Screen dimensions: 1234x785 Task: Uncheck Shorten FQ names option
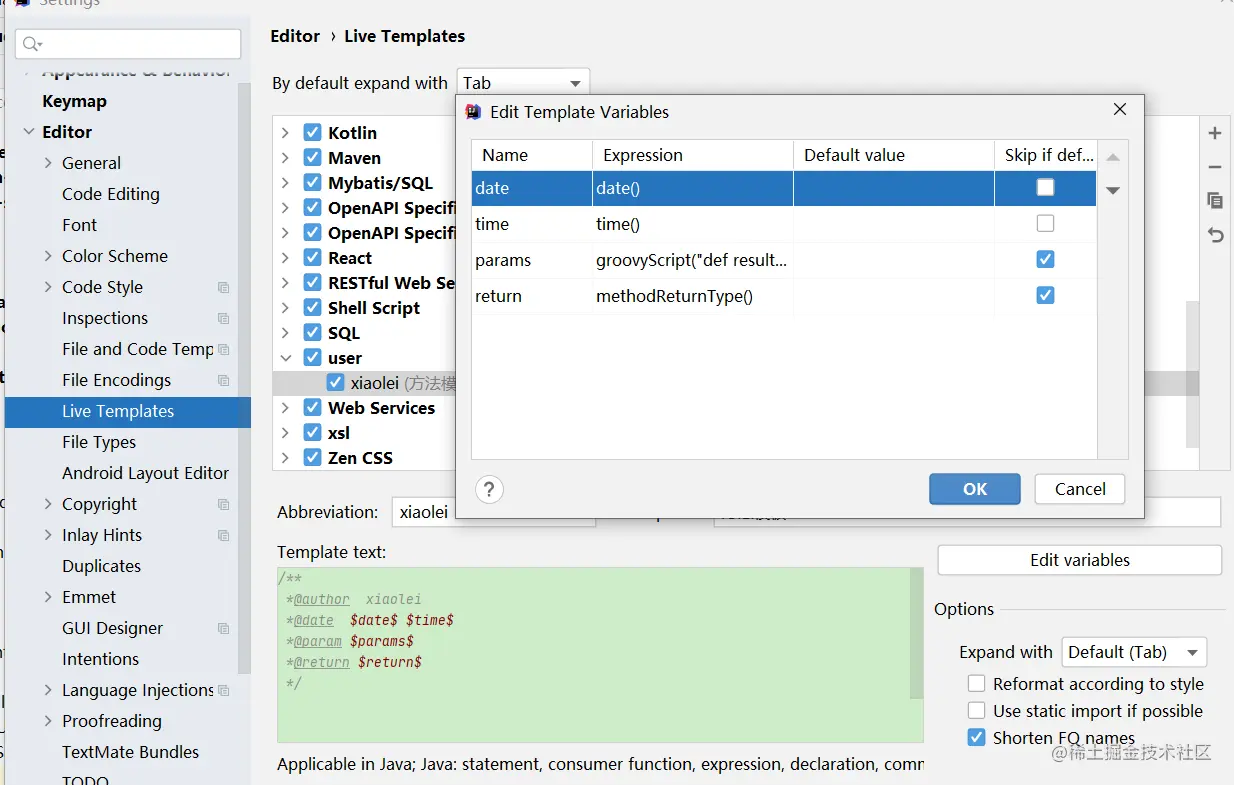point(976,738)
